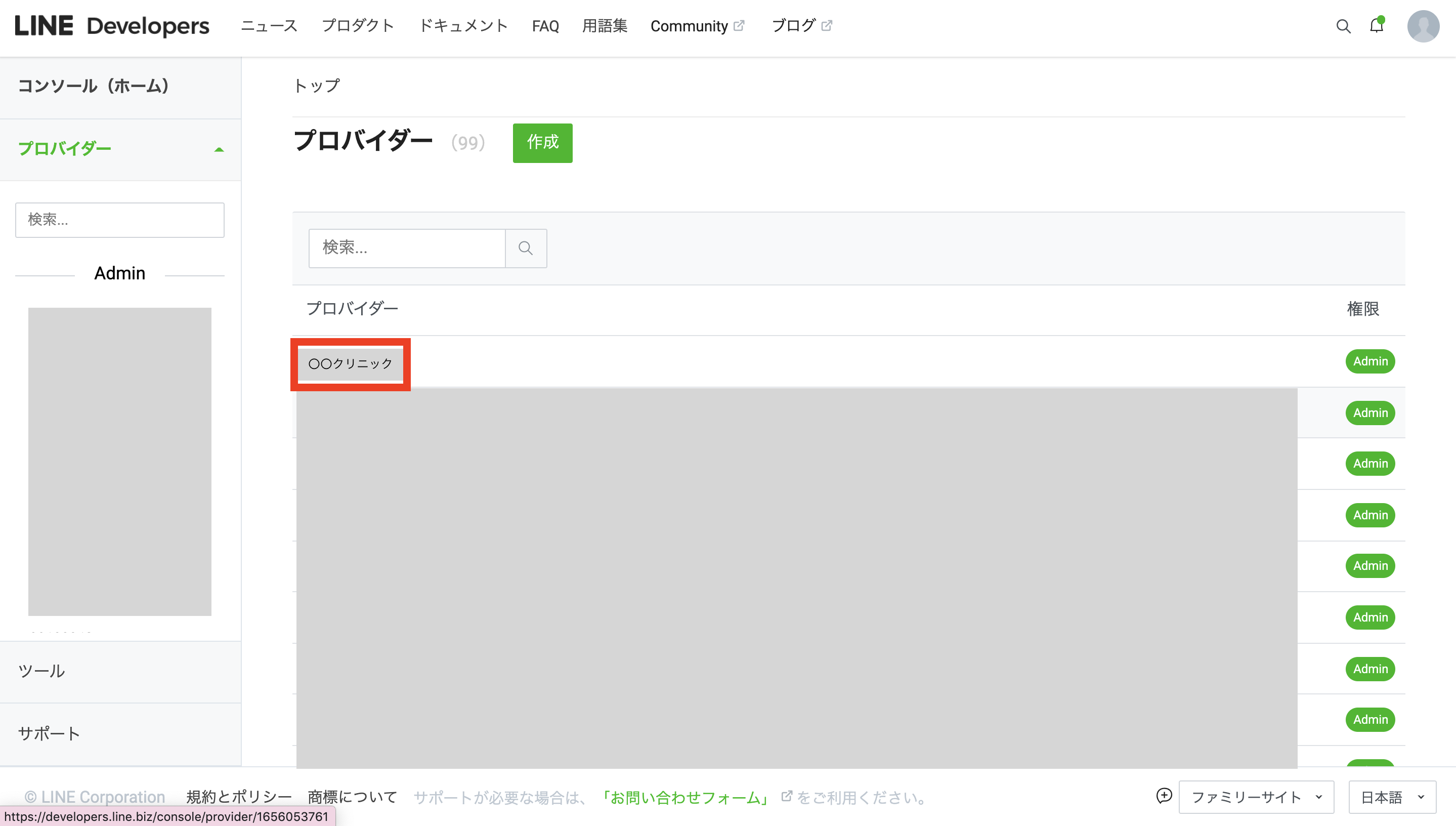Screen dimensions: 1456x826
Task: Open the ○○クリニック provider link
Action: pyautogui.click(x=350, y=363)
